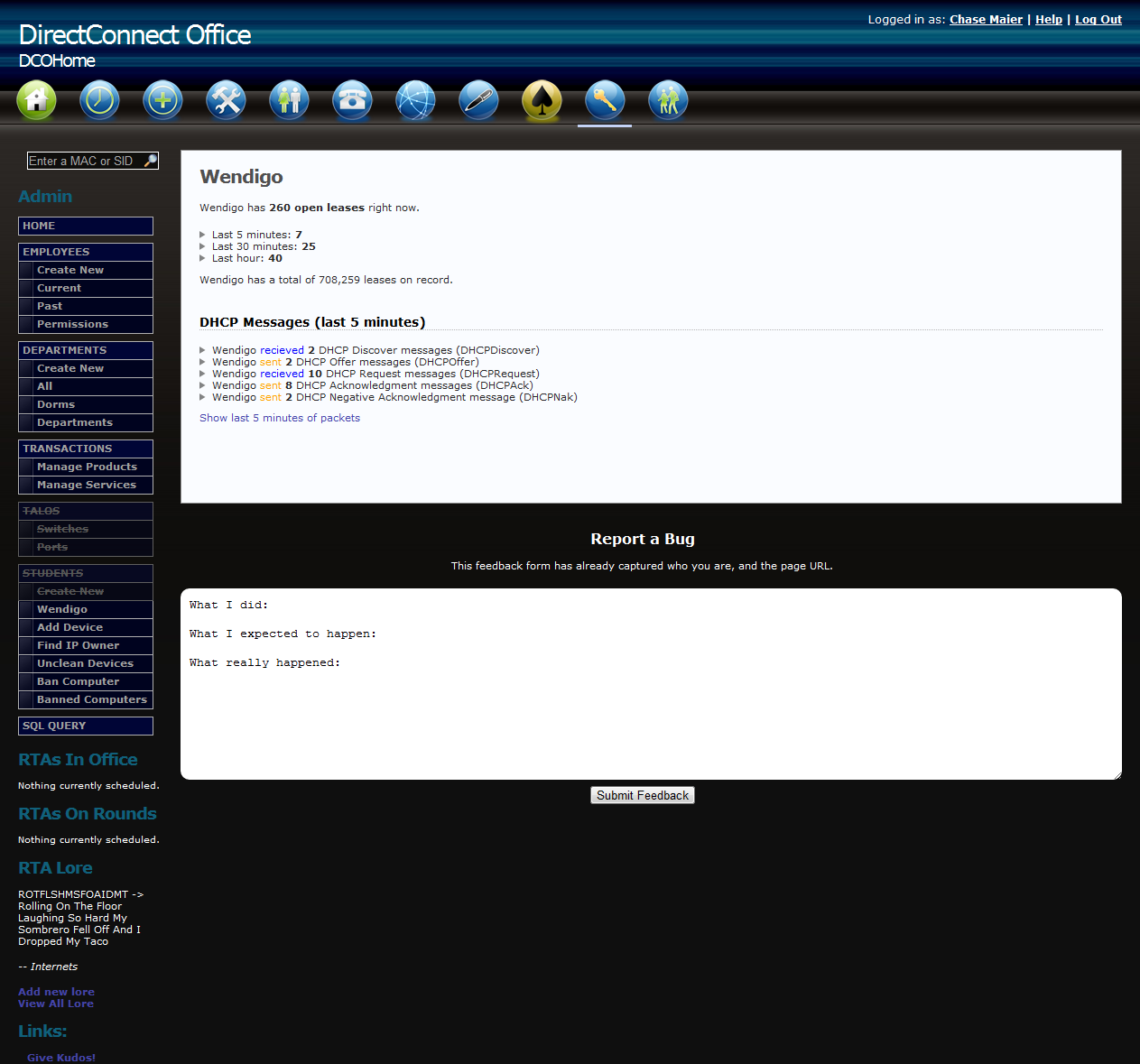Open employee Permissions
This screenshot has height=1064, width=1140.
pyautogui.click(x=86, y=324)
